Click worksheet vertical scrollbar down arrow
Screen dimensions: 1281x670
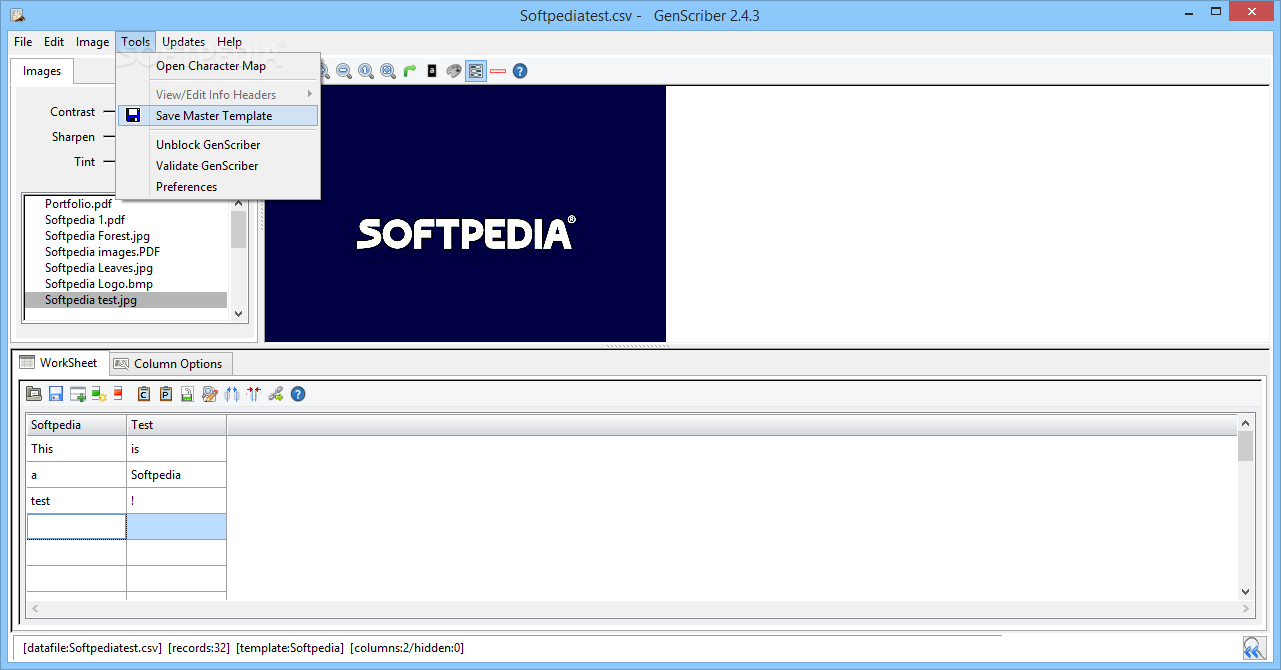[x=1245, y=591]
